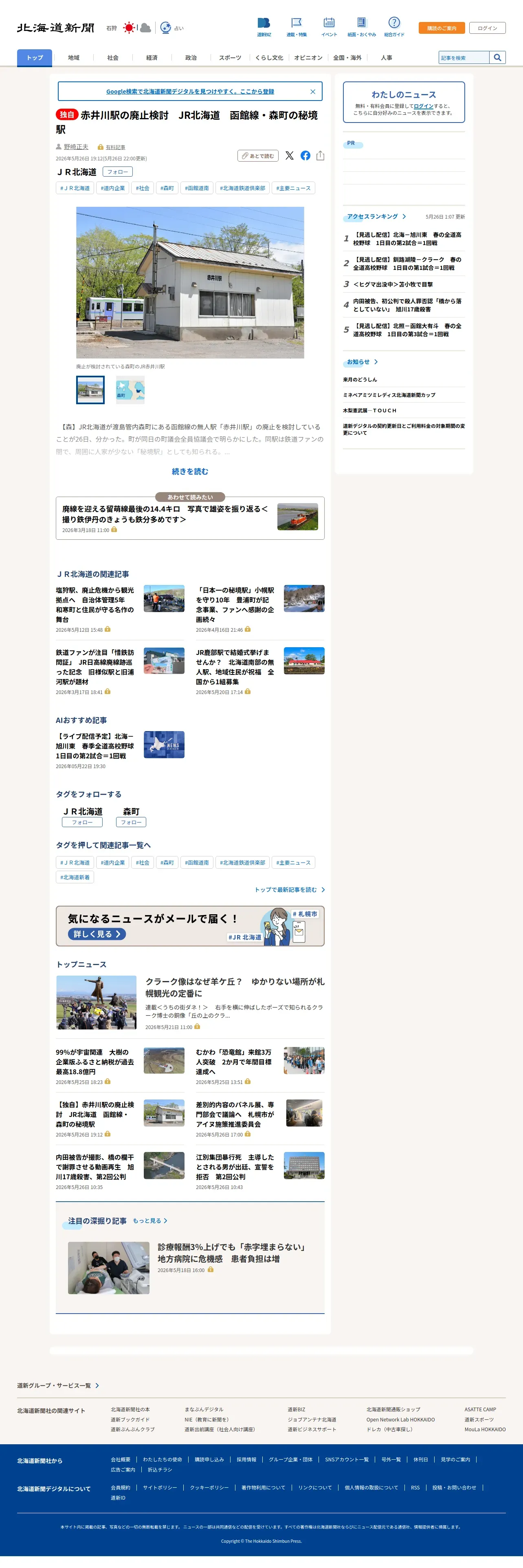
Task: Expand 道新グループ・サービス一覧
Action: pyautogui.click(x=58, y=1385)
